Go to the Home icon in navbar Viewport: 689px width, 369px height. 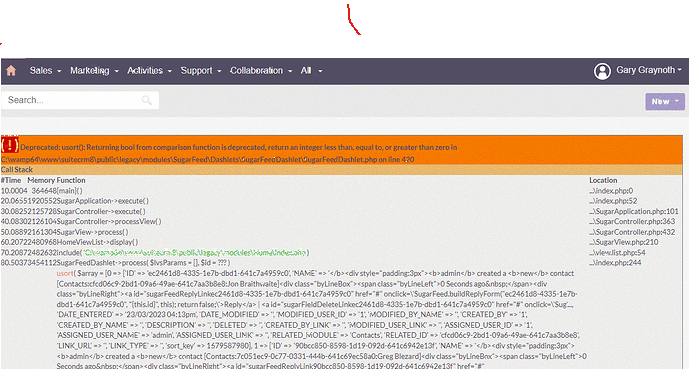tap(11, 70)
